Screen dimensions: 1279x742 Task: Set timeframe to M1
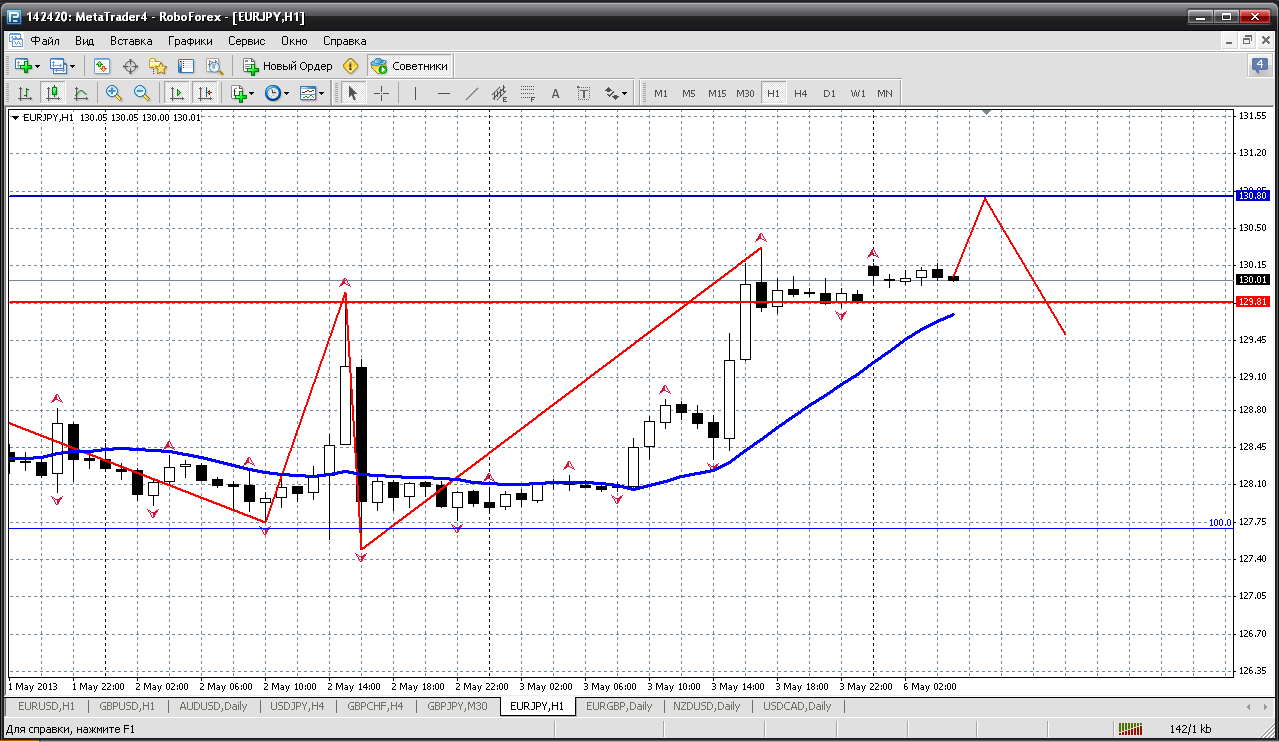[x=661, y=93]
